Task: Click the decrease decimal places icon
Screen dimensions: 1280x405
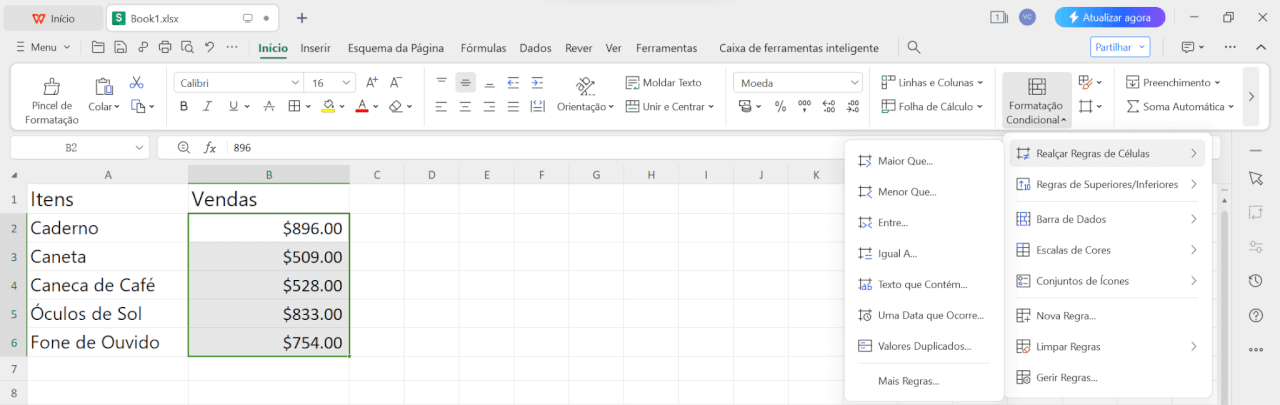Action: click(x=853, y=106)
